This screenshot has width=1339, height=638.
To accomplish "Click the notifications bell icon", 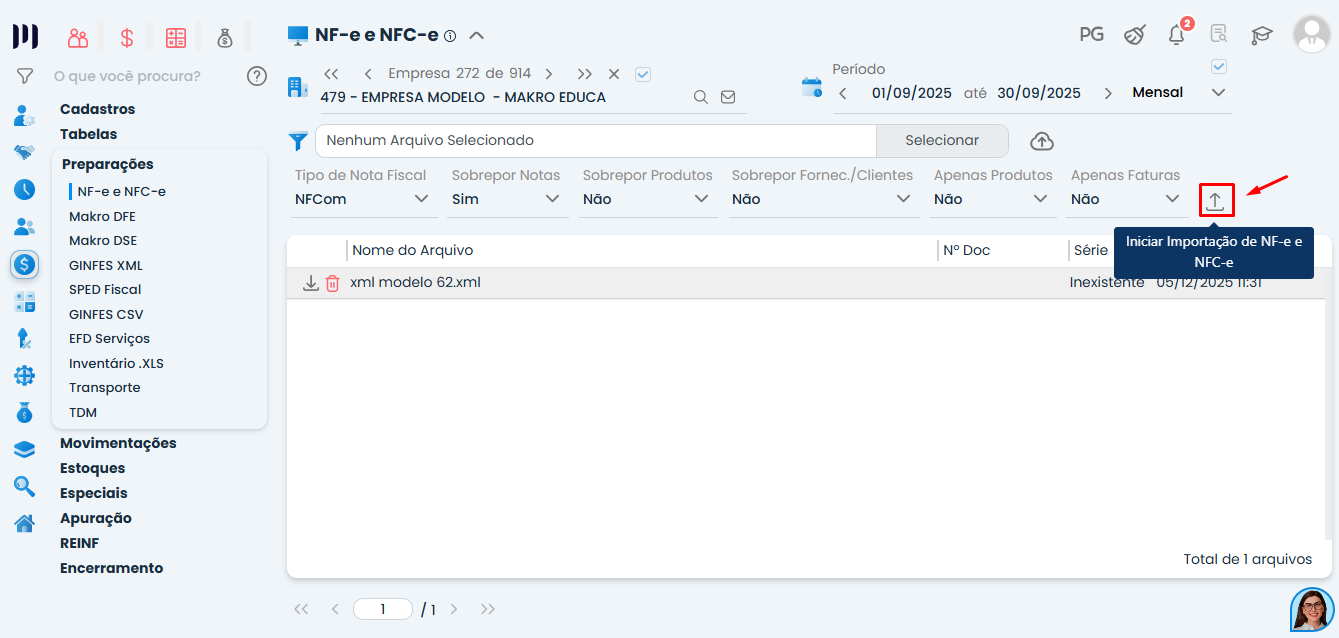I will 1177,34.
